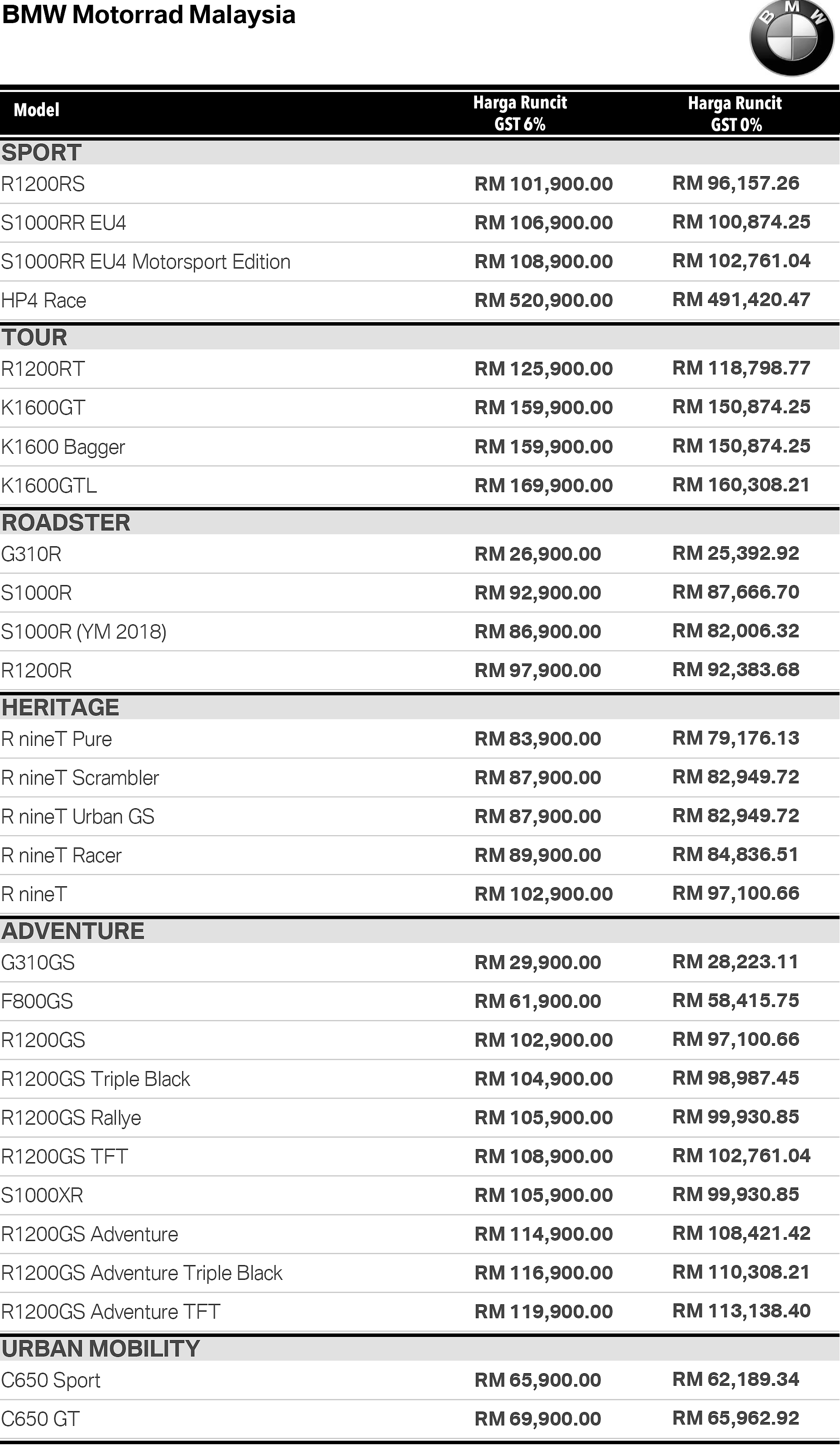Select the ADVENTURE section heading

[x=73, y=931]
